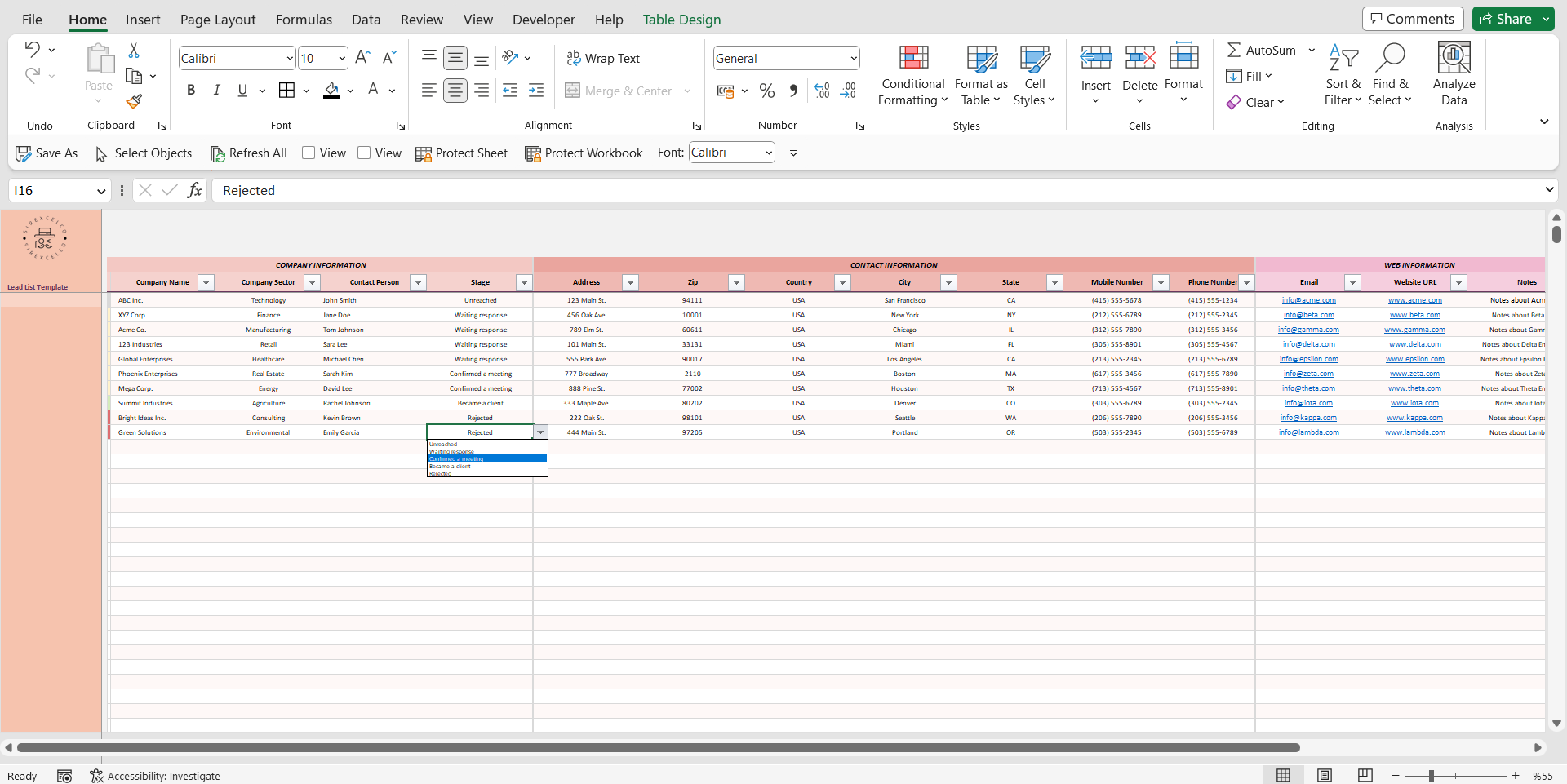
Task: Switch to the Formulas tab
Action: pyautogui.click(x=303, y=20)
